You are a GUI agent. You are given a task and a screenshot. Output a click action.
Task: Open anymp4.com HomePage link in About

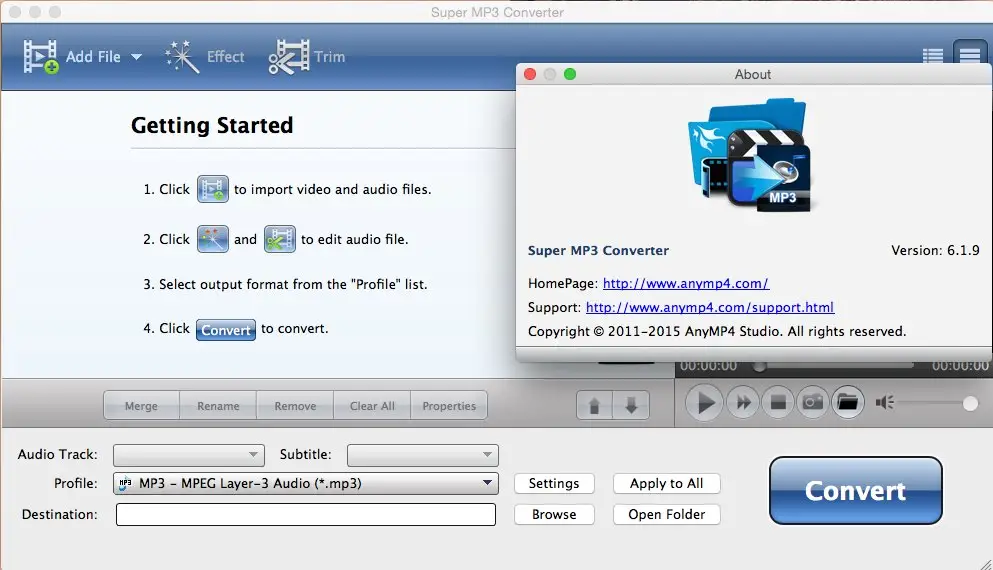click(686, 284)
